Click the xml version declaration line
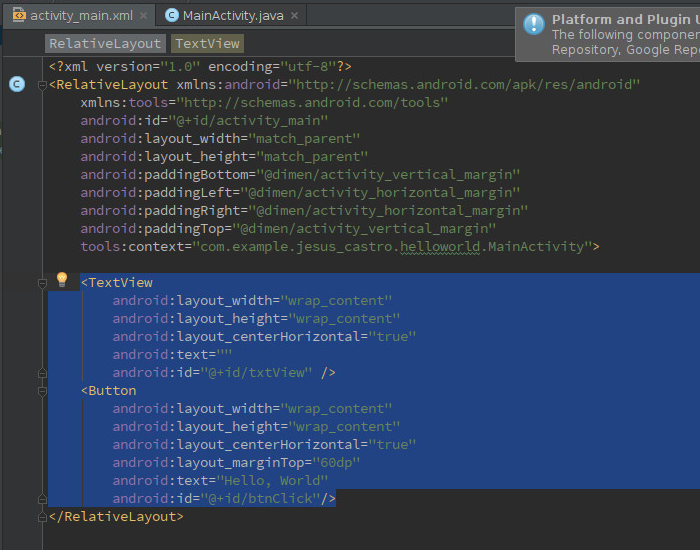This screenshot has height=550, width=700. coord(200,67)
